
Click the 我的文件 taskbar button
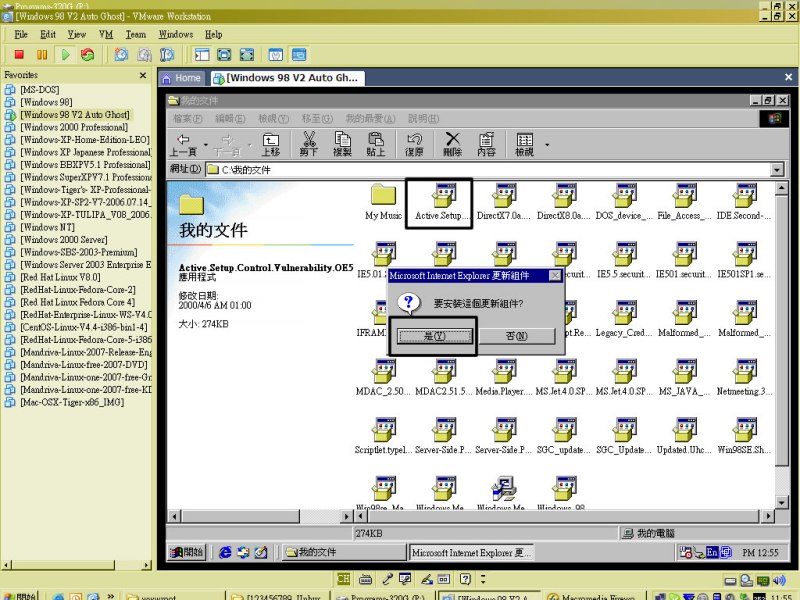pyautogui.click(x=343, y=552)
